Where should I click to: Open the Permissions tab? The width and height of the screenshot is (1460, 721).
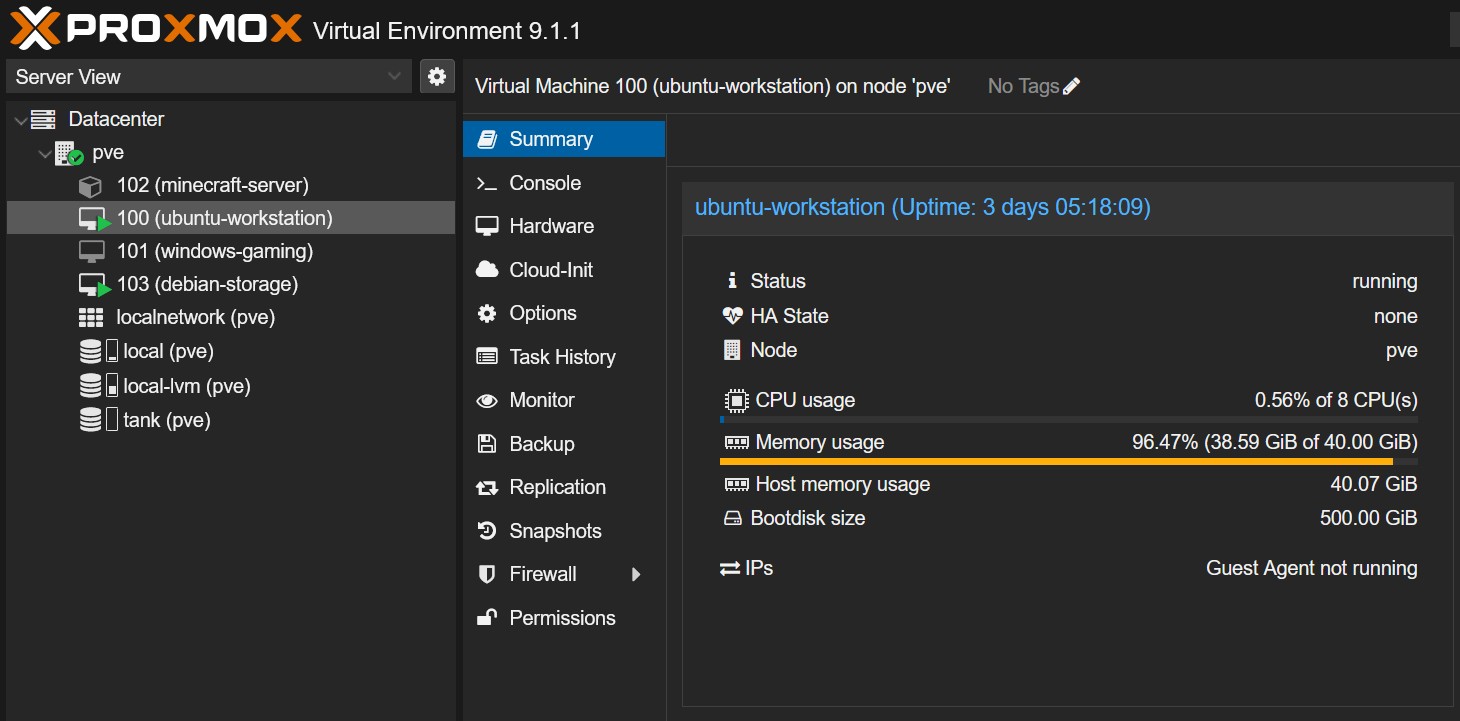tap(564, 618)
